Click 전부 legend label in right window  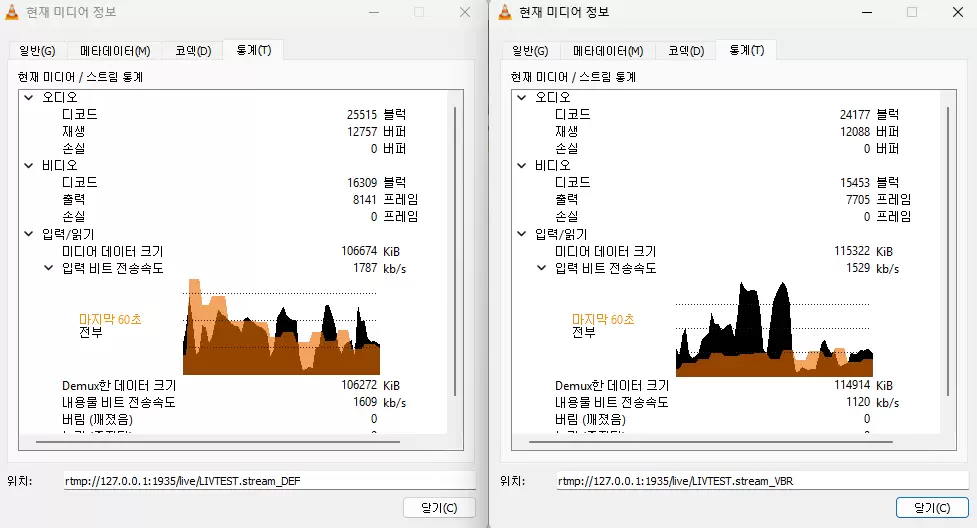tap(583, 332)
